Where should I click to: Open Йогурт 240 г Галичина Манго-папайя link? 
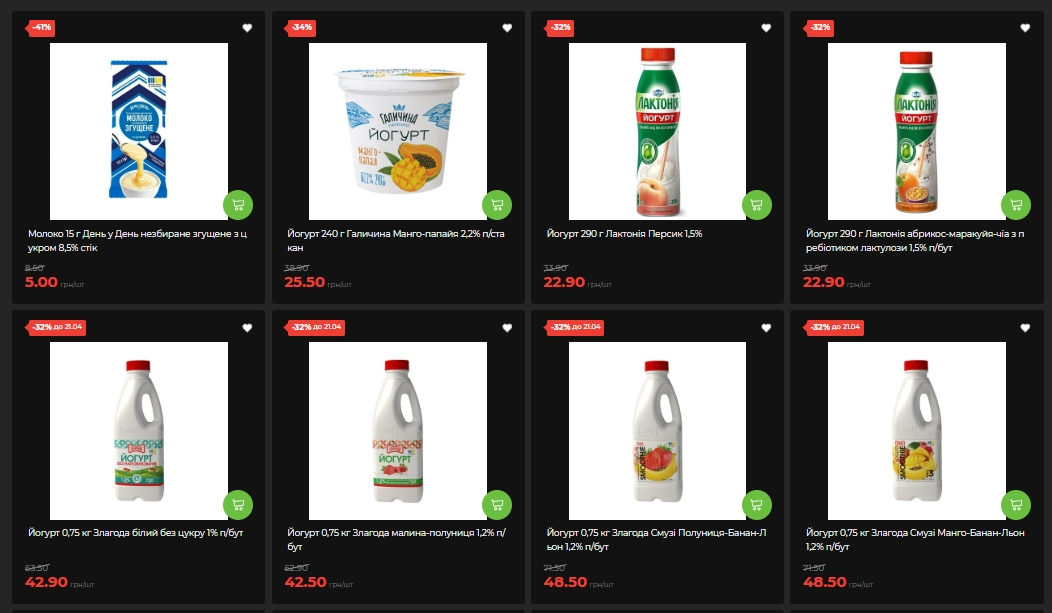pyautogui.click(x=396, y=240)
